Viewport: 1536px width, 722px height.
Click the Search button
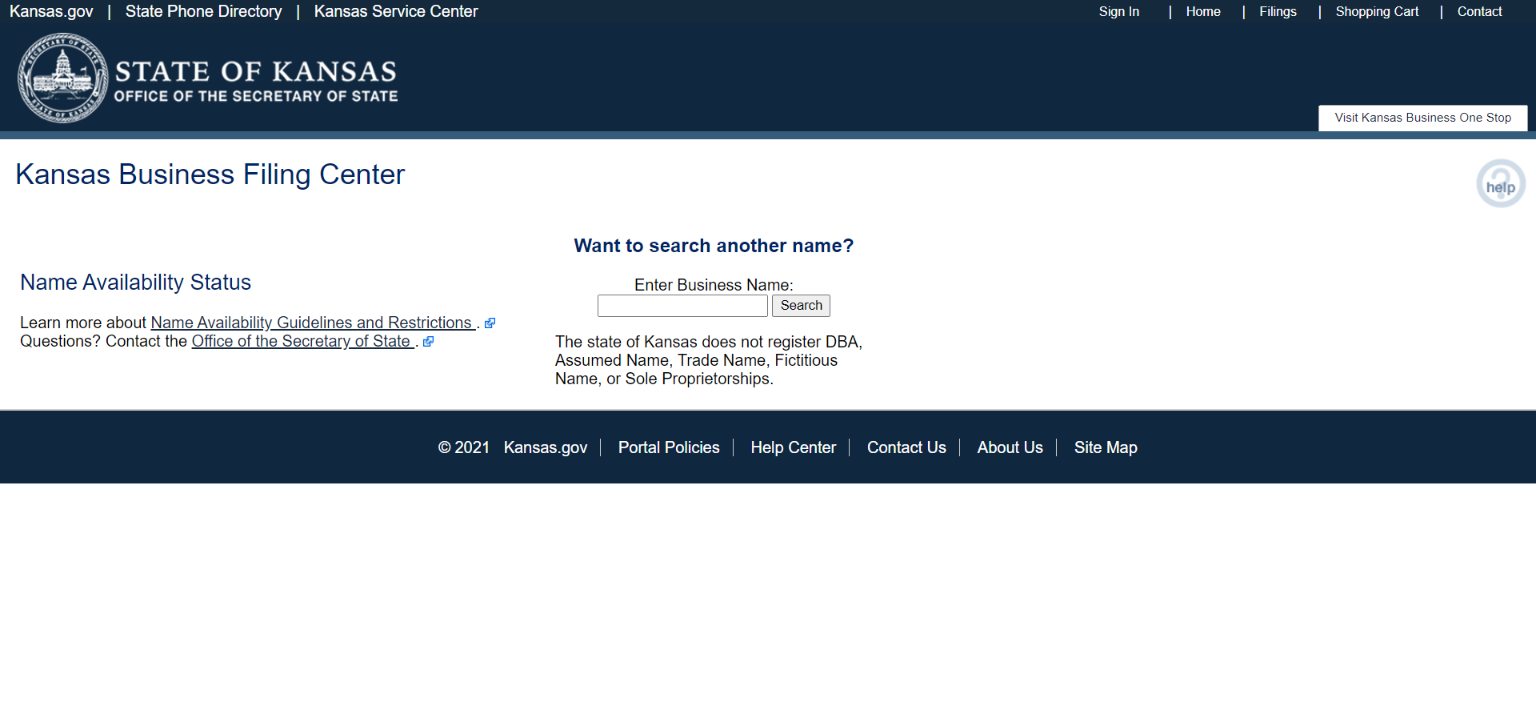point(801,306)
